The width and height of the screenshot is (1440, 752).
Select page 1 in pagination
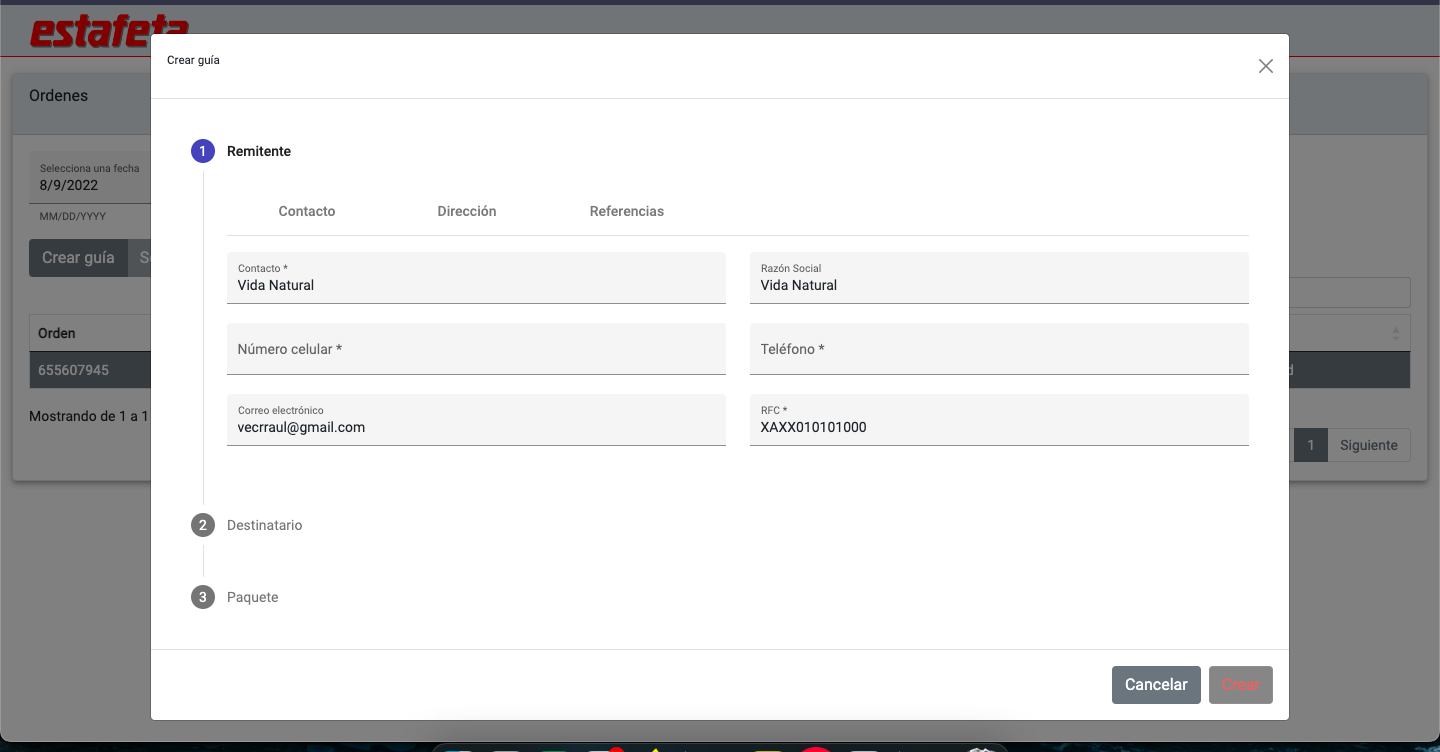1310,445
